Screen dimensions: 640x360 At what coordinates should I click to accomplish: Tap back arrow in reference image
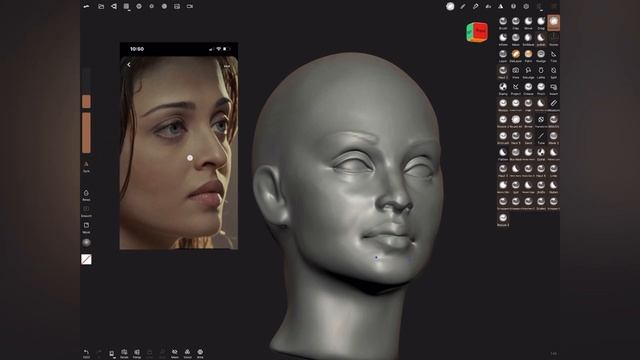129,64
